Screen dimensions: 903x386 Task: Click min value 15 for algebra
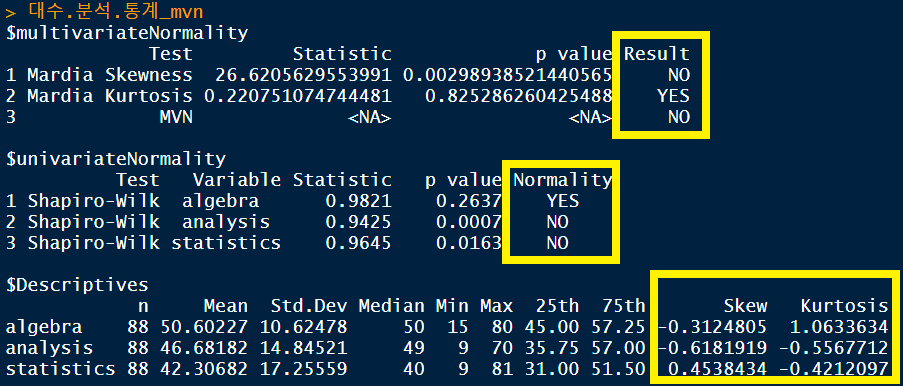tap(458, 327)
